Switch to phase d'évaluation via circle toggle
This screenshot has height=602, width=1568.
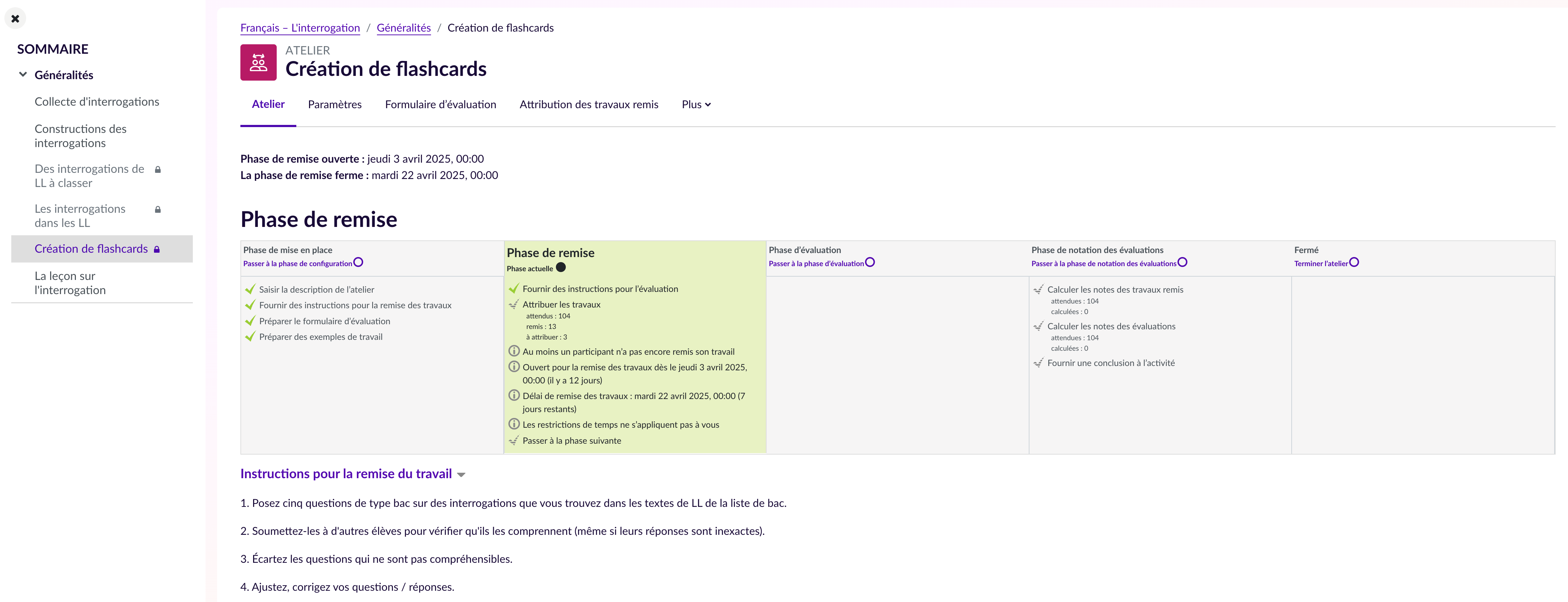click(870, 263)
